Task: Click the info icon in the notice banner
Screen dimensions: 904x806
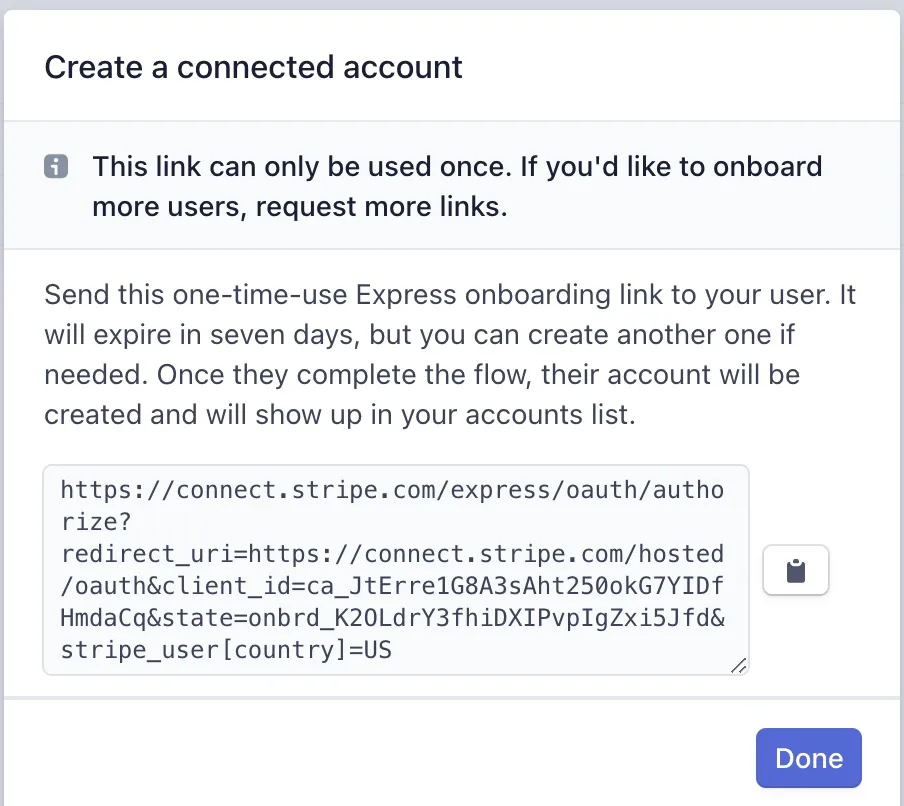Action: (x=56, y=167)
